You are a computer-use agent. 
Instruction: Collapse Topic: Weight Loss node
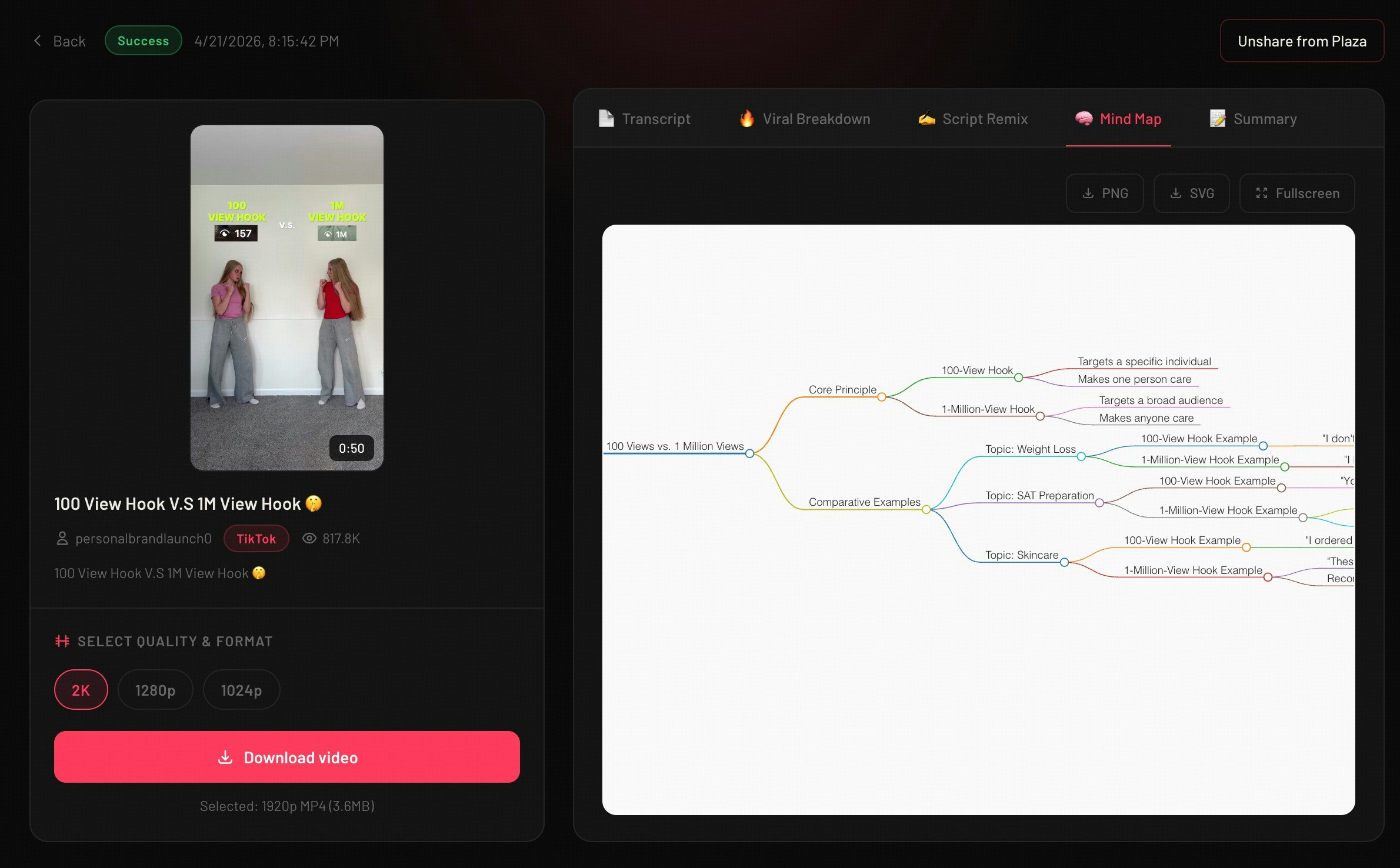[1081, 456]
